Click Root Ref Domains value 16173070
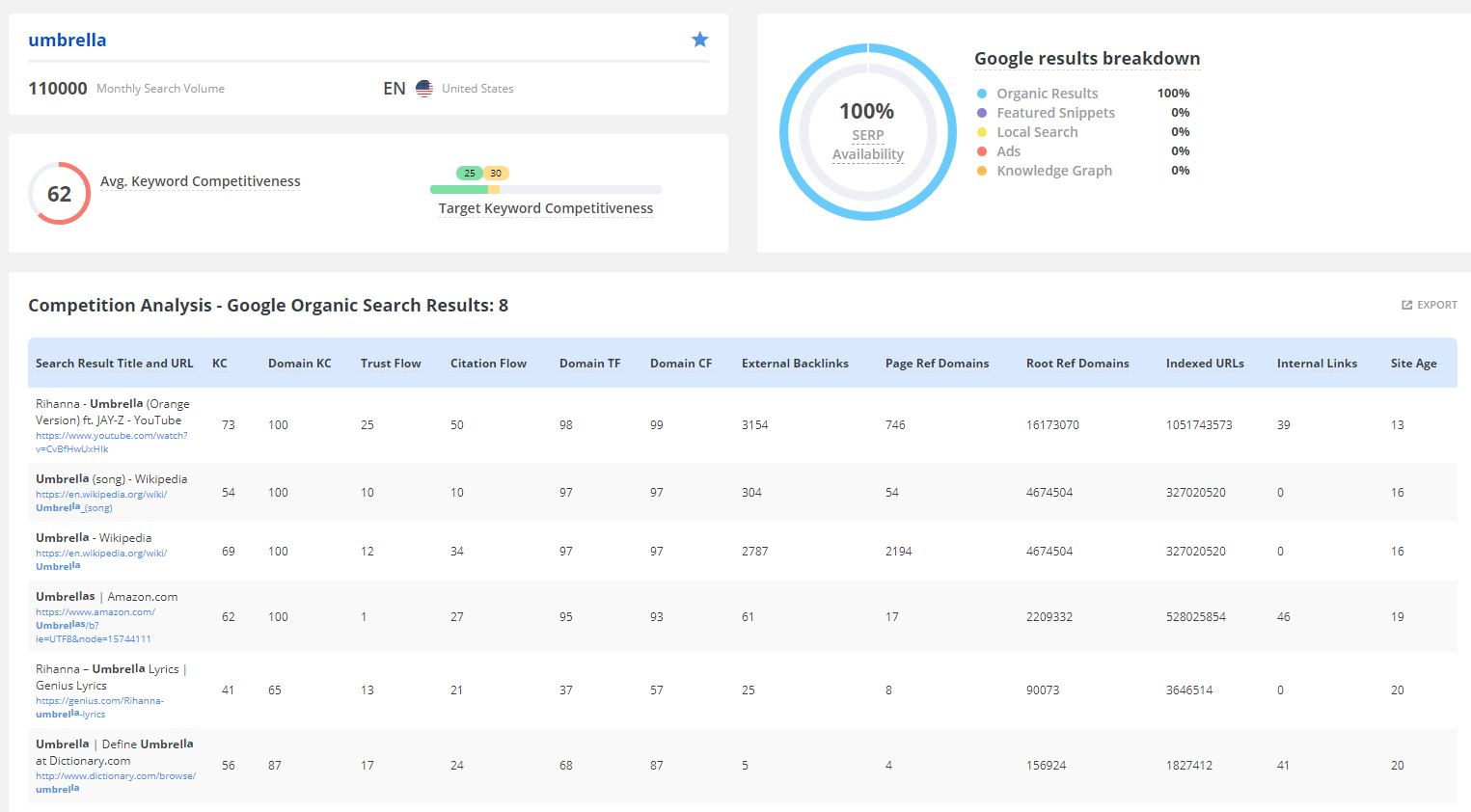The height and width of the screenshot is (812, 1471). pos(1052,425)
